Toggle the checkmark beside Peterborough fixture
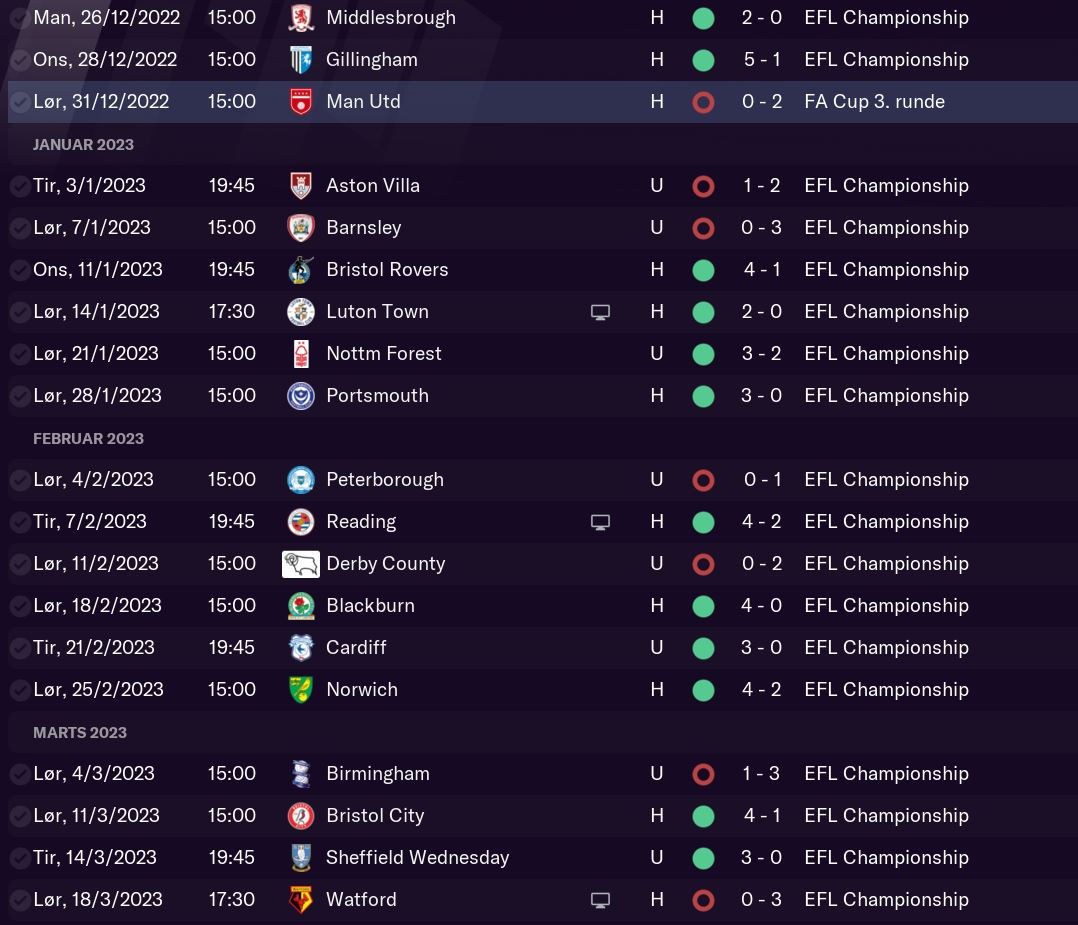Image resolution: width=1078 pixels, height=925 pixels. coord(19,480)
